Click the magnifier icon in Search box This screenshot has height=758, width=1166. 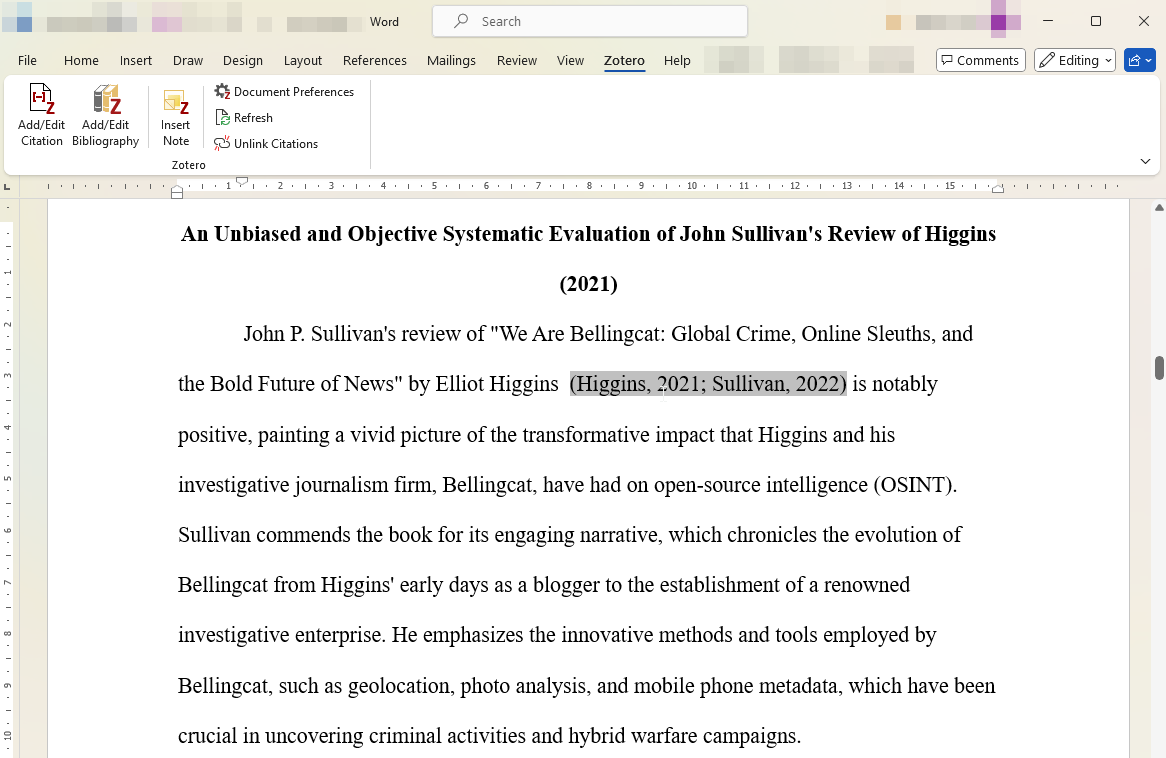tap(461, 21)
